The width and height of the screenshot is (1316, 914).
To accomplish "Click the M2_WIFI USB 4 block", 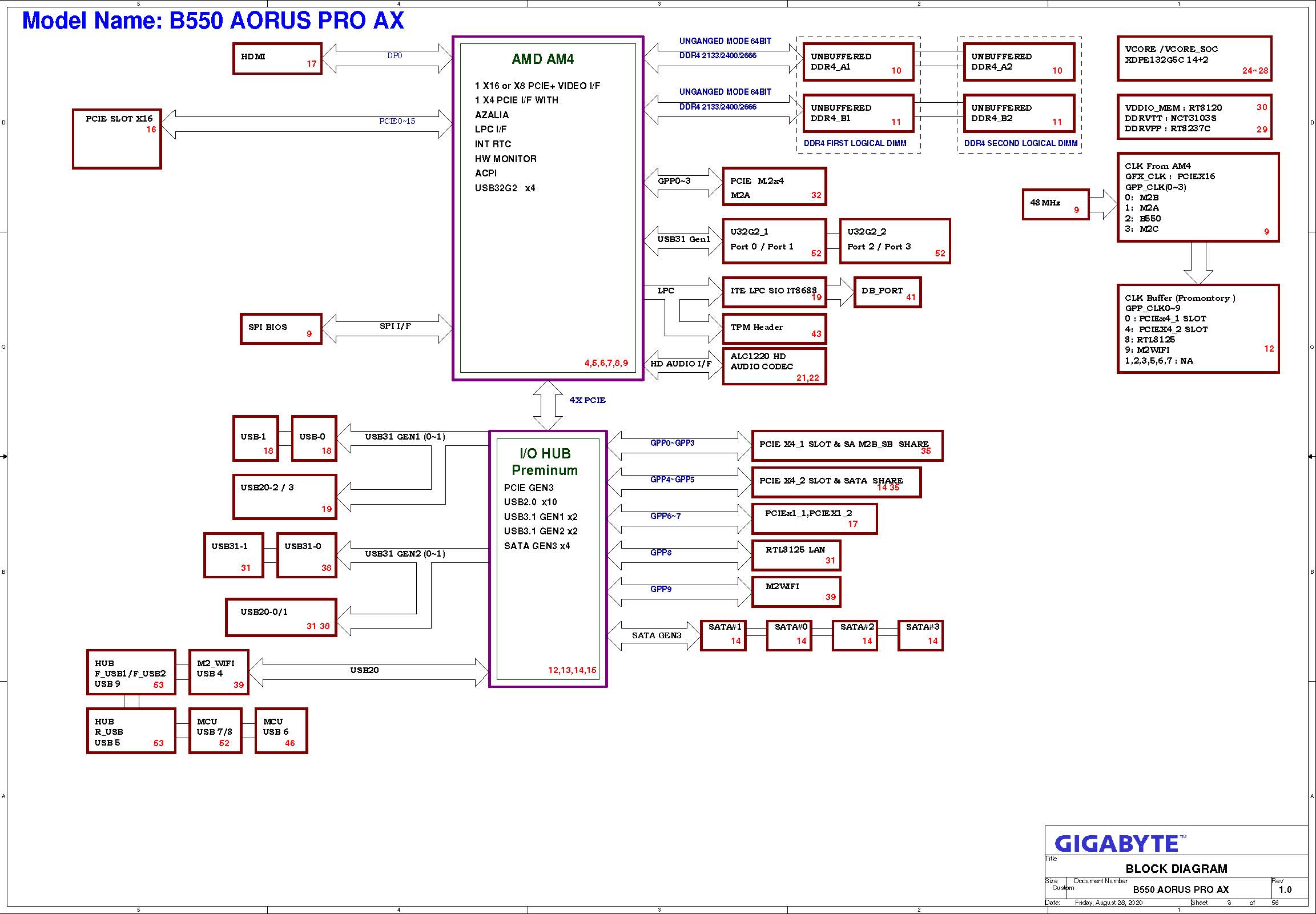I will coord(219,673).
